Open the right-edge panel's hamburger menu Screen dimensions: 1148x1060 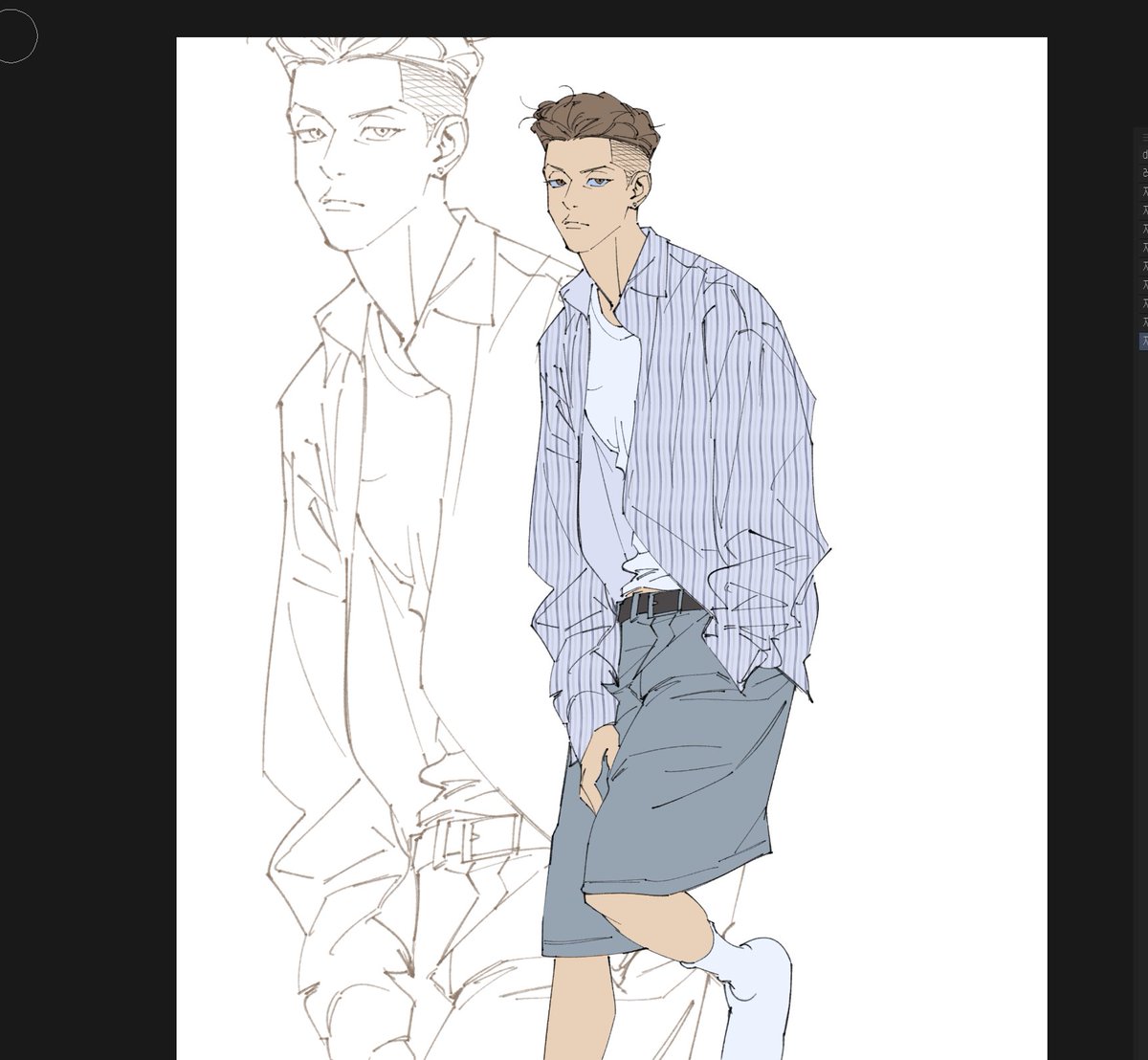click(x=1144, y=138)
